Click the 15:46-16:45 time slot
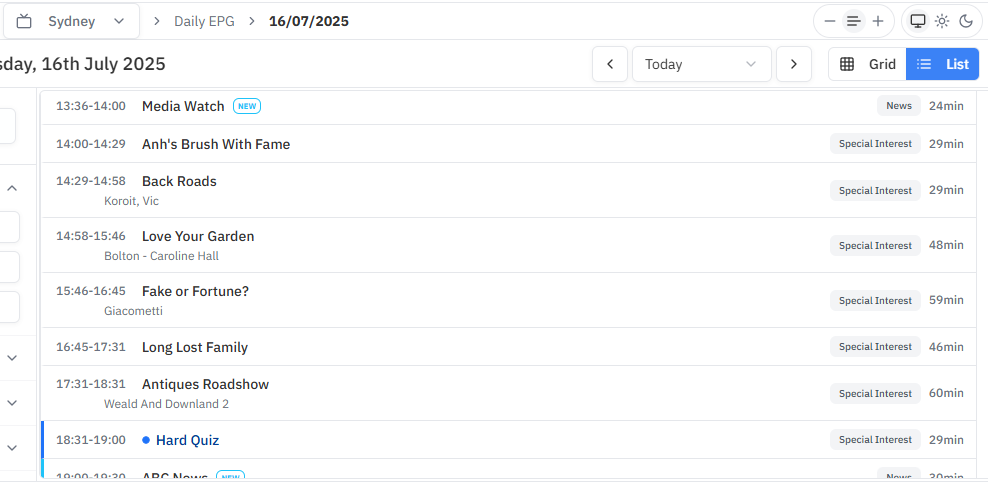This screenshot has height=485, width=988. pyautogui.click(x=91, y=290)
